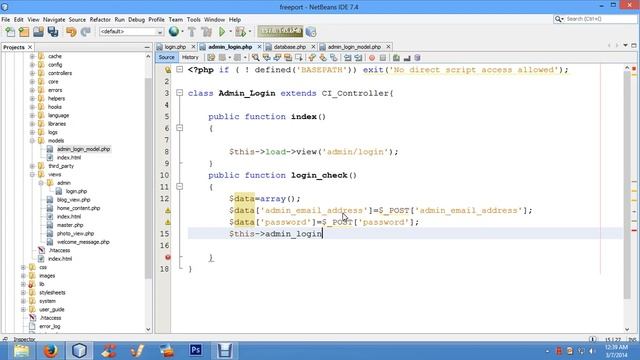Click the Build Project hammer icon

coord(192,32)
